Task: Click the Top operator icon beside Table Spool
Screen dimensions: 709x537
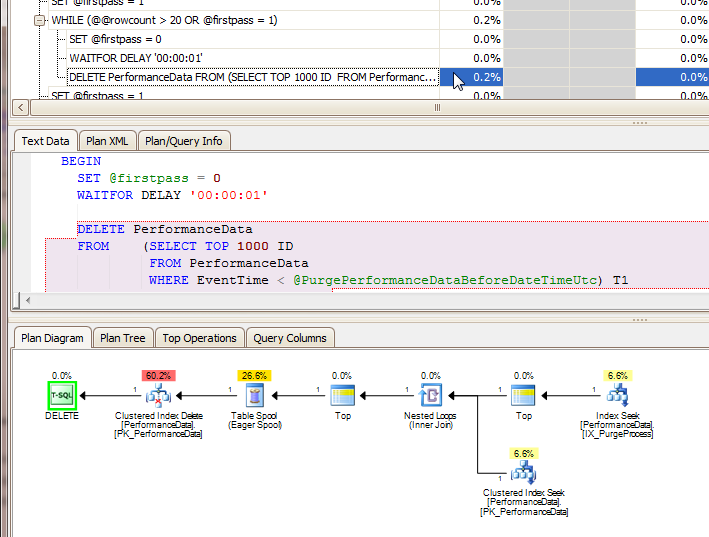Action: (342, 396)
